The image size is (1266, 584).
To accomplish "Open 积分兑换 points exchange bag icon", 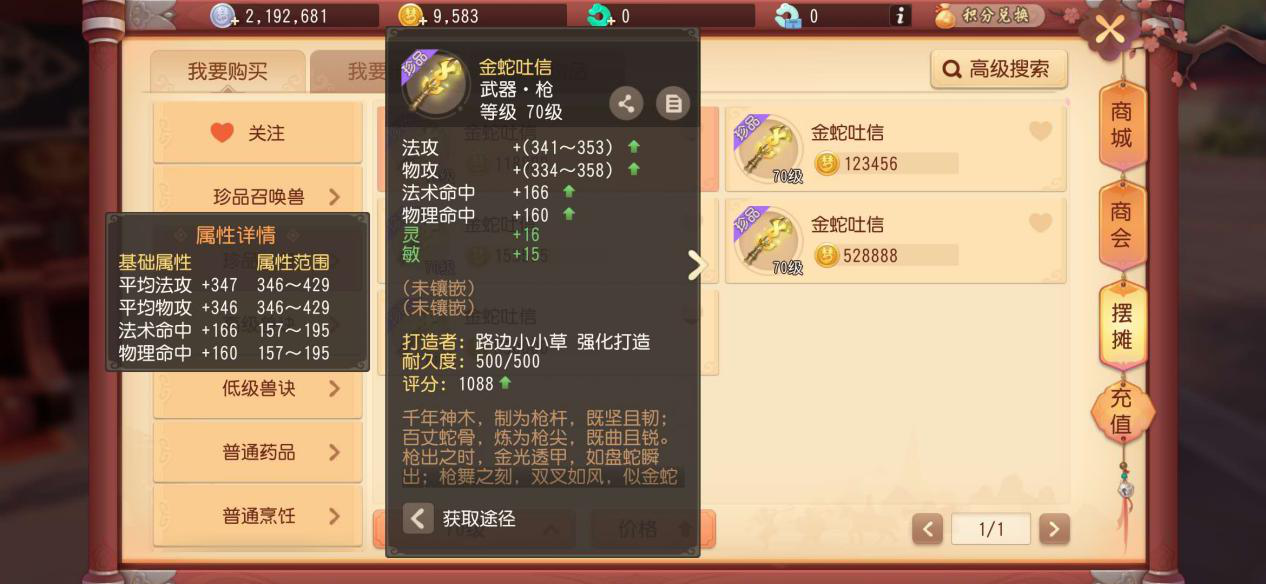I will (945, 15).
